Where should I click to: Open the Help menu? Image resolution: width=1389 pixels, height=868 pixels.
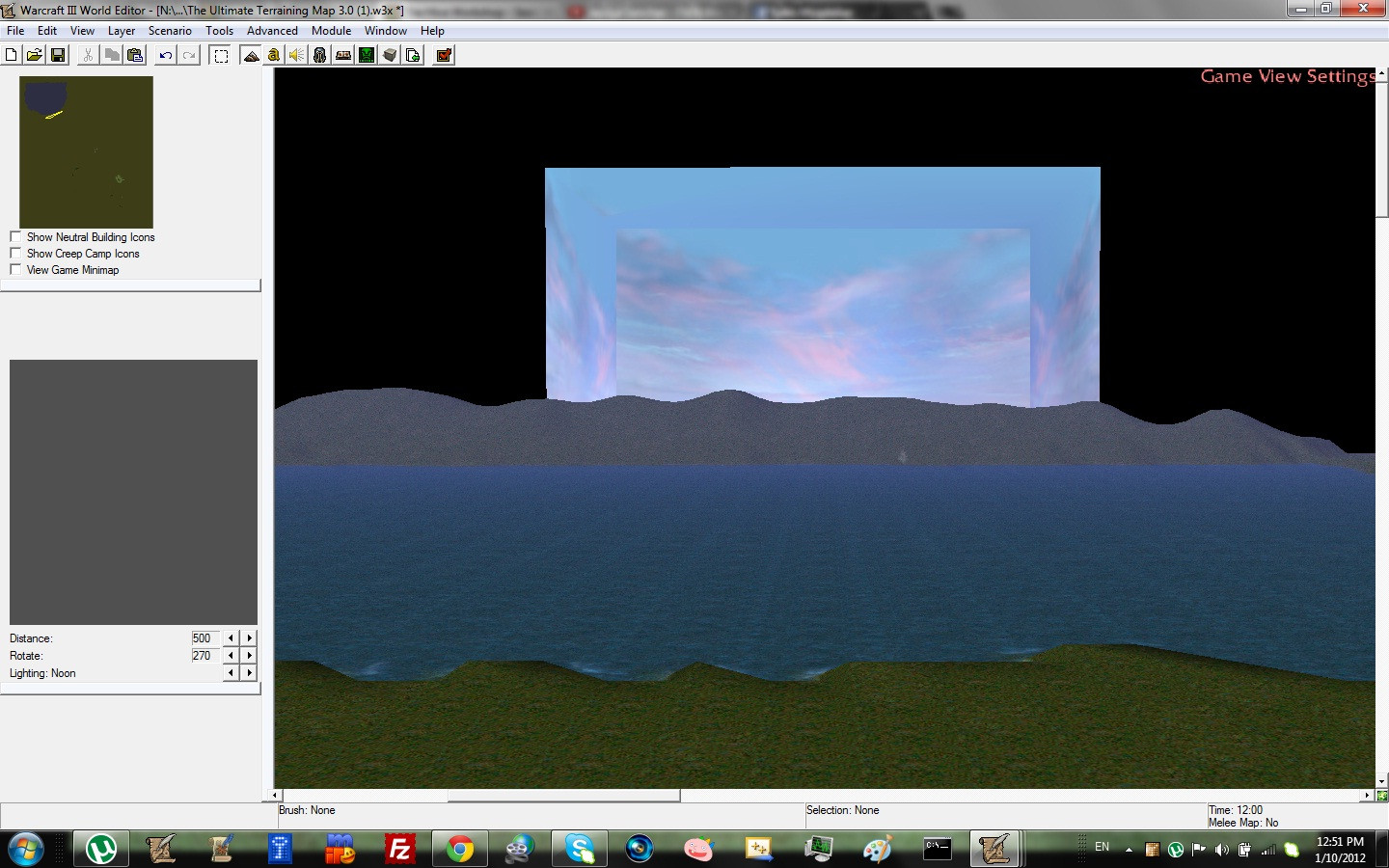coord(432,31)
